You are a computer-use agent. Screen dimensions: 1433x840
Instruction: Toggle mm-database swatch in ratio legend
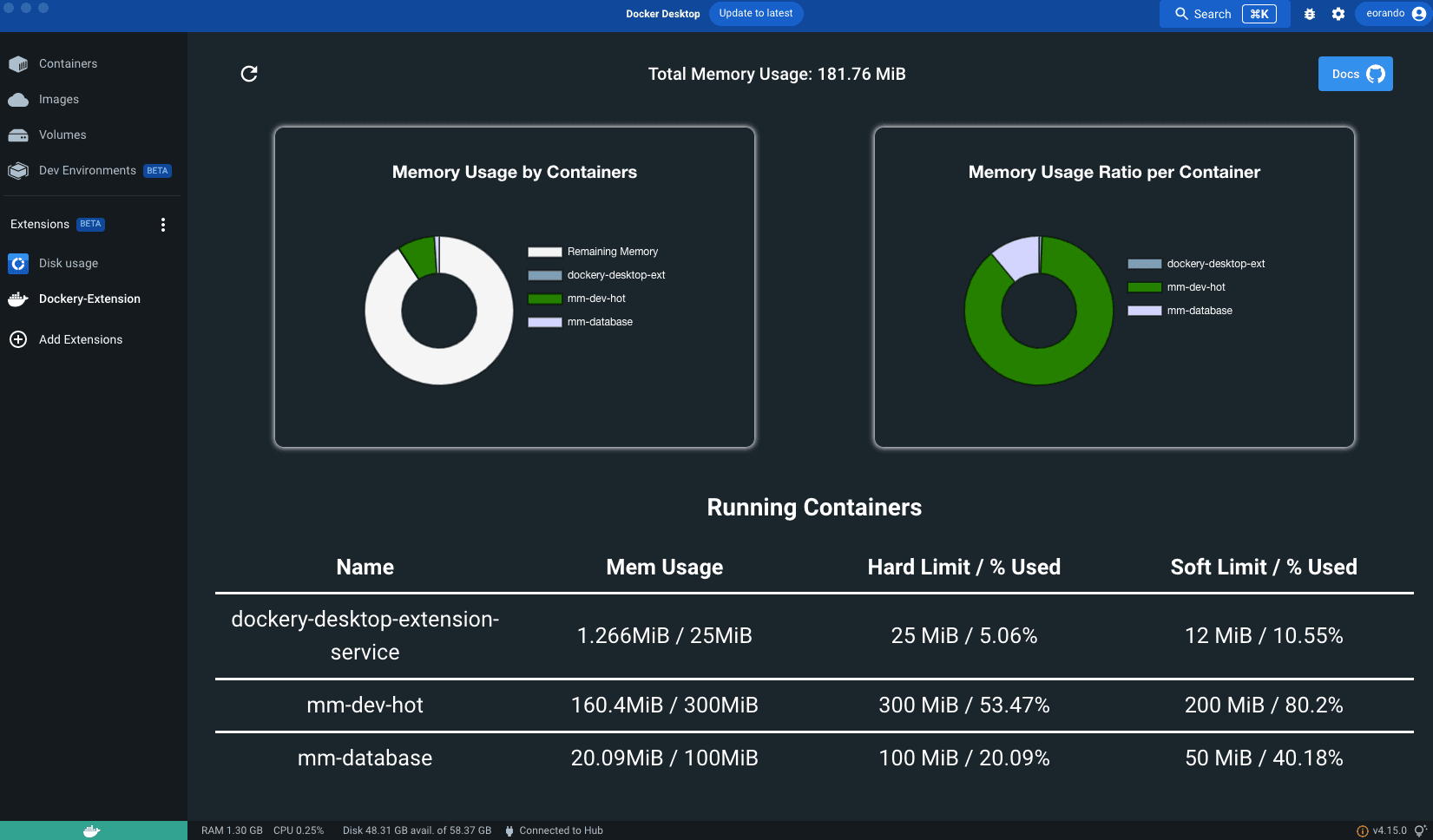[1145, 311]
